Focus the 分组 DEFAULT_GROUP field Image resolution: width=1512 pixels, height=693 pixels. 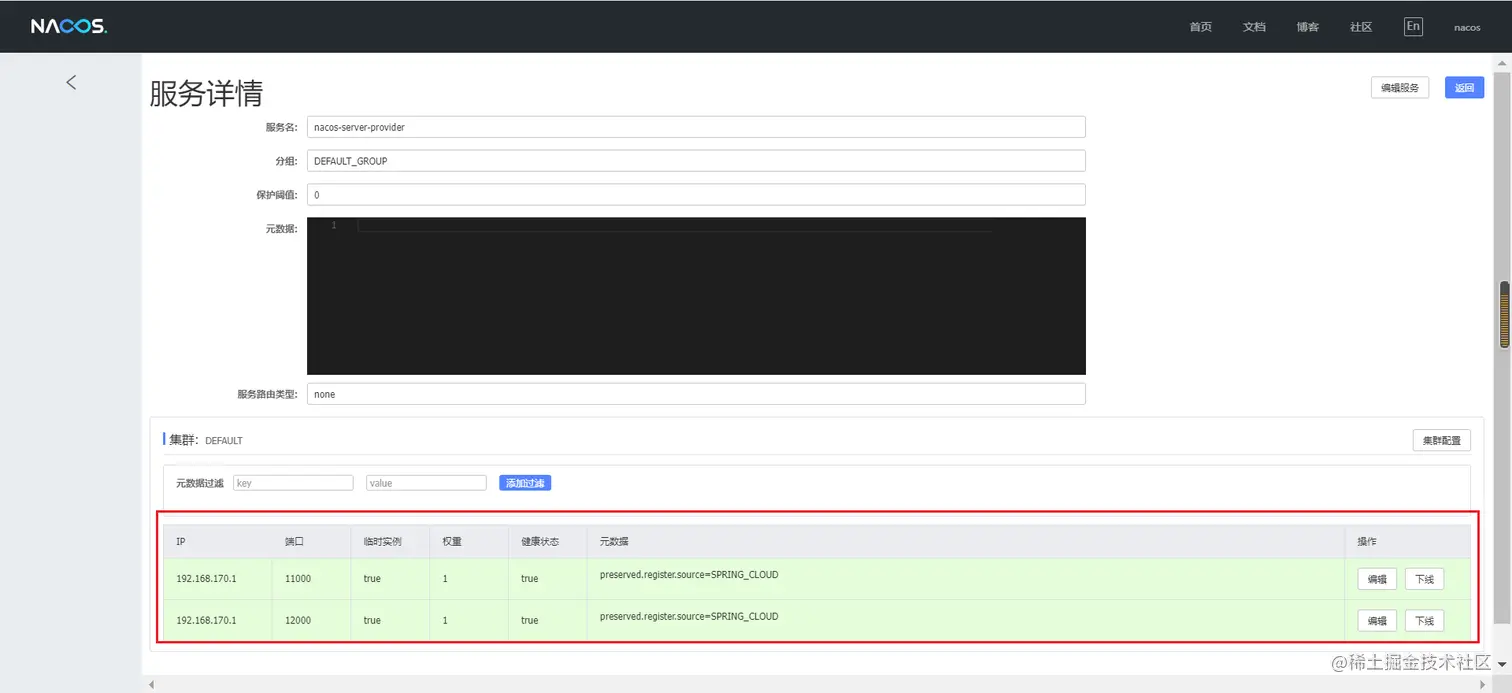696,161
